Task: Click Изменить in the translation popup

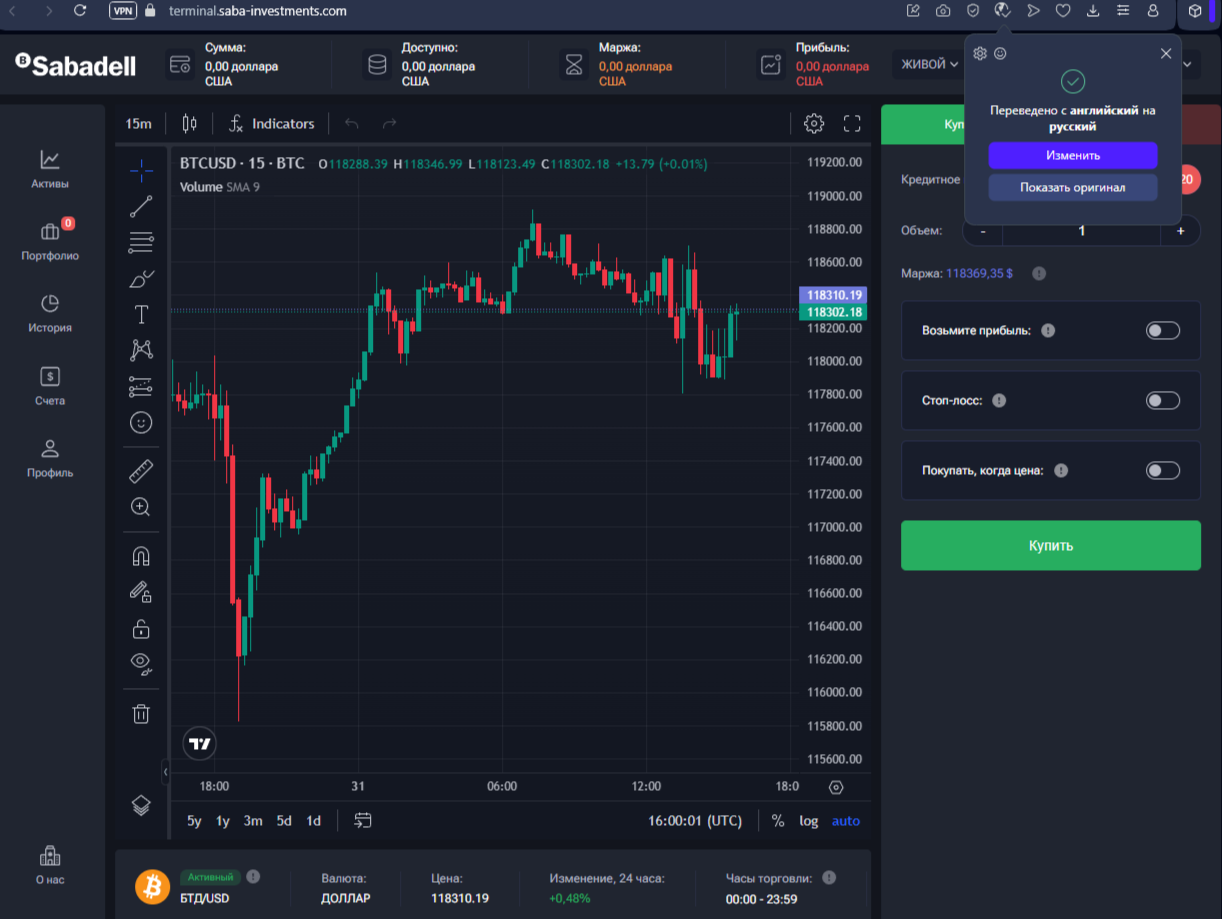Action: pyautogui.click(x=1073, y=155)
